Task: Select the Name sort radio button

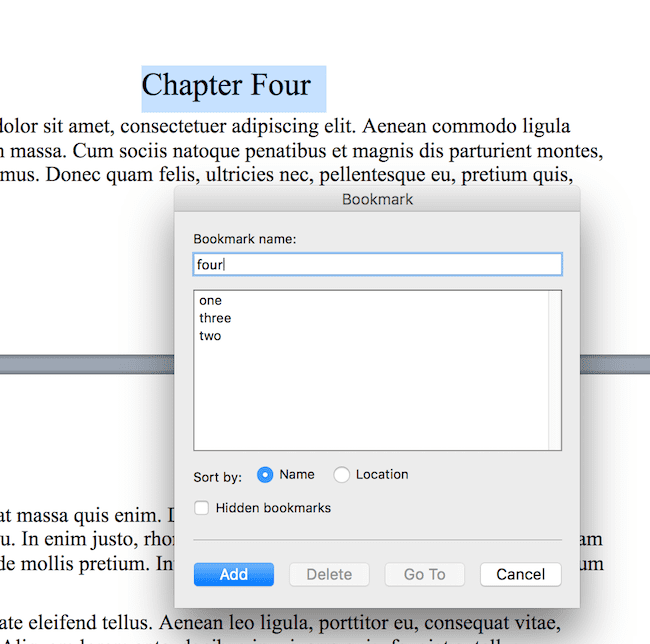Action: [x=265, y=475]
